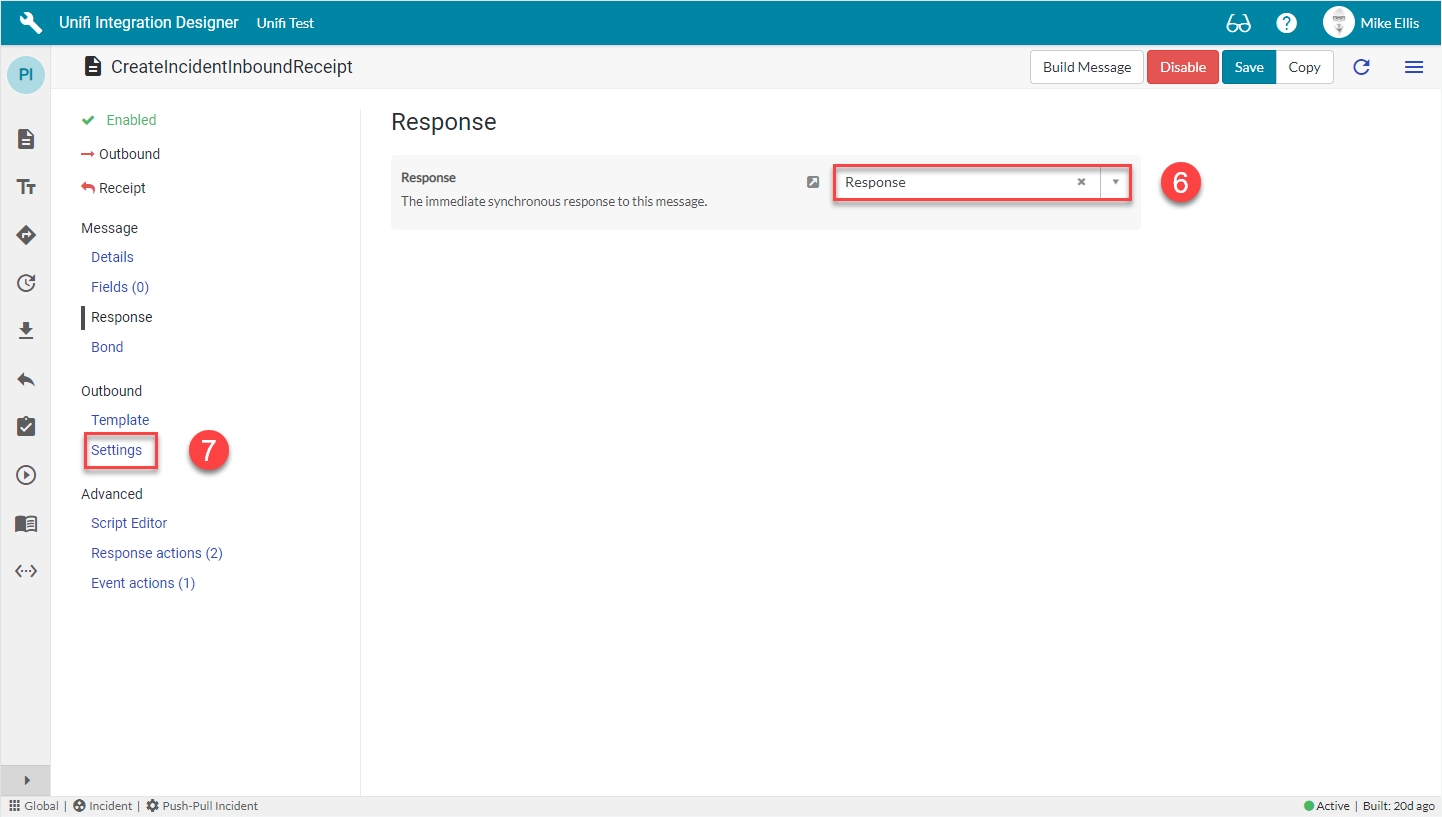
Task: Expand the Response dropdown arrow
Action: (x=1115, y=182)
